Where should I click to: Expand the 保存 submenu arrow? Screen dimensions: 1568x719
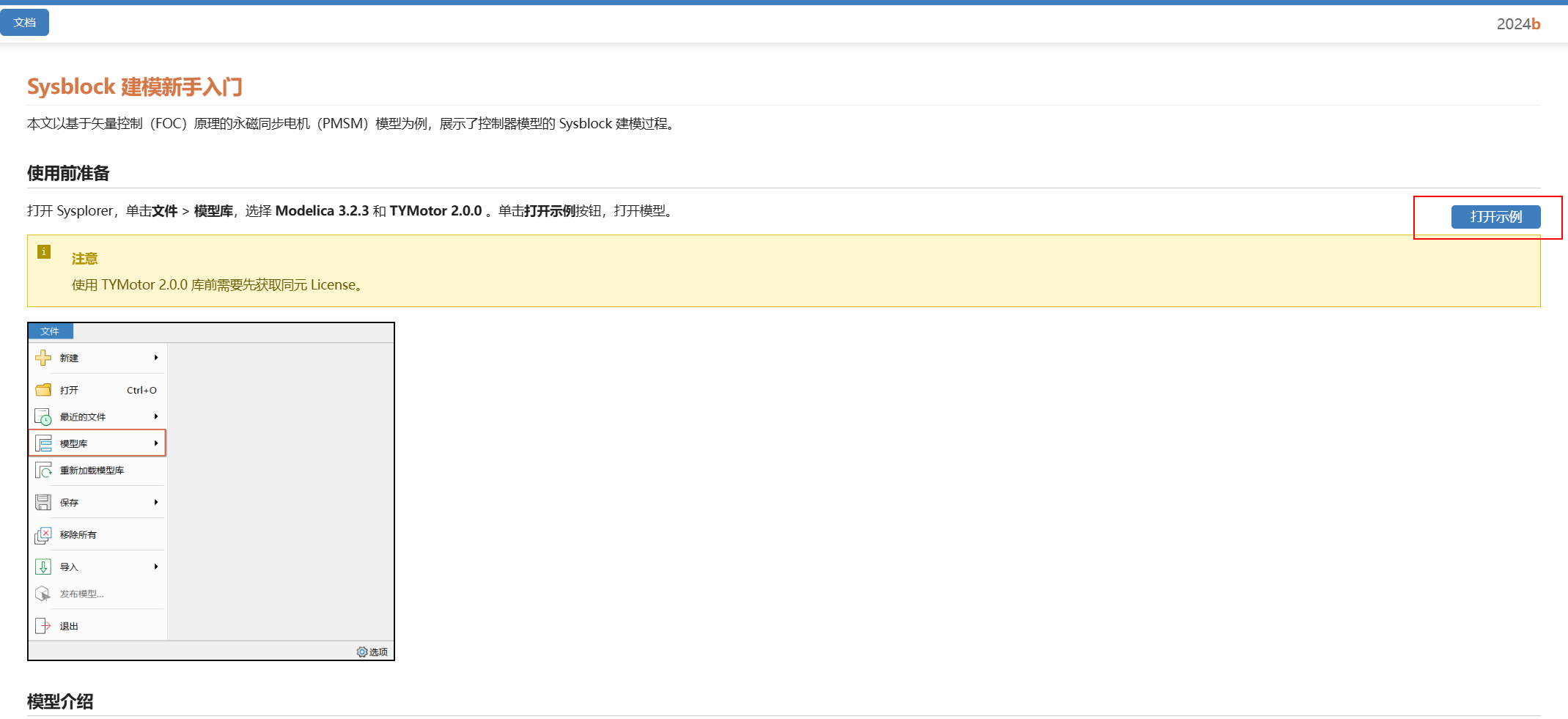coord(156,502)
